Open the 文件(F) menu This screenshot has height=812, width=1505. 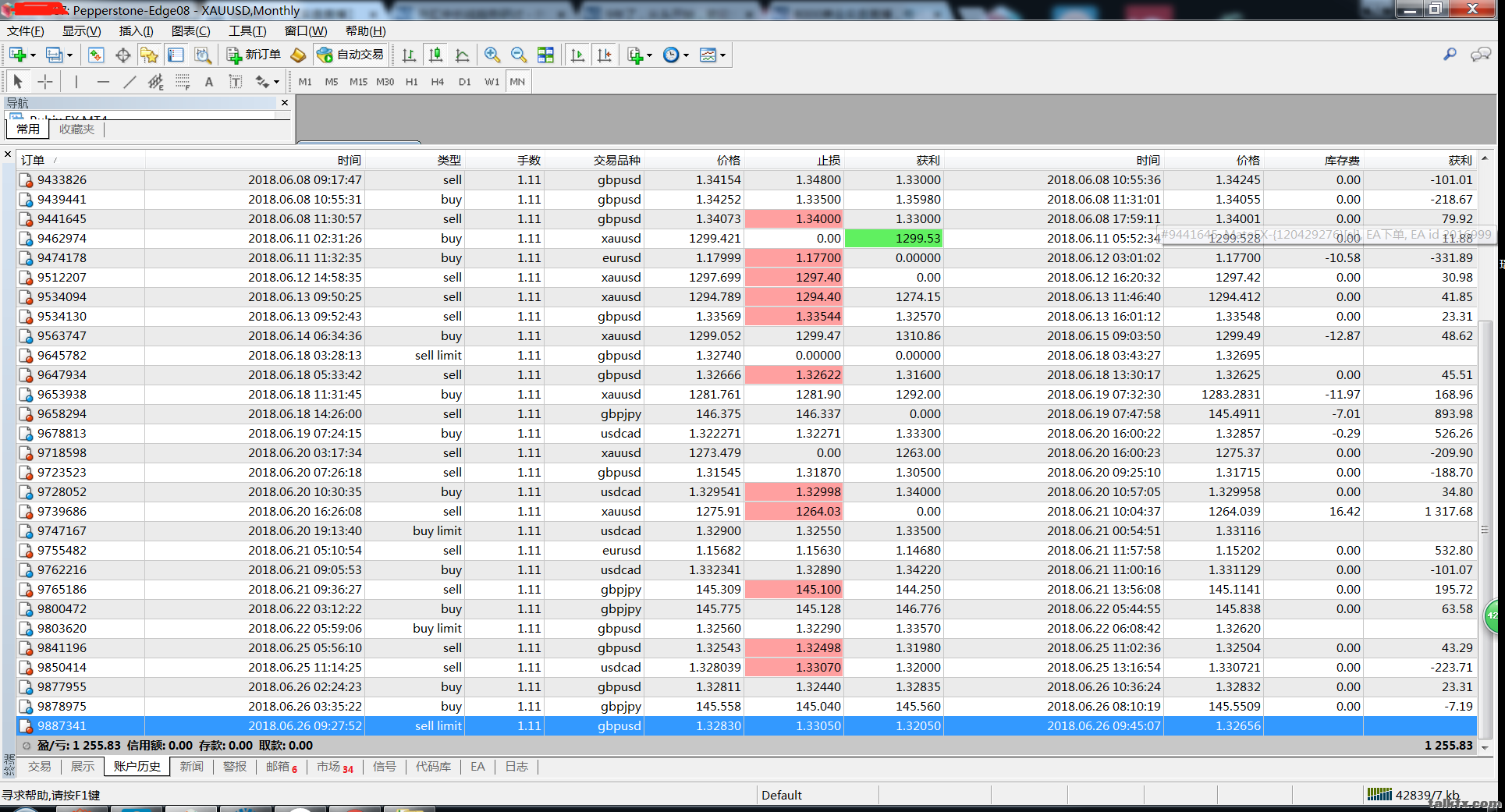(x=26, y=31)
